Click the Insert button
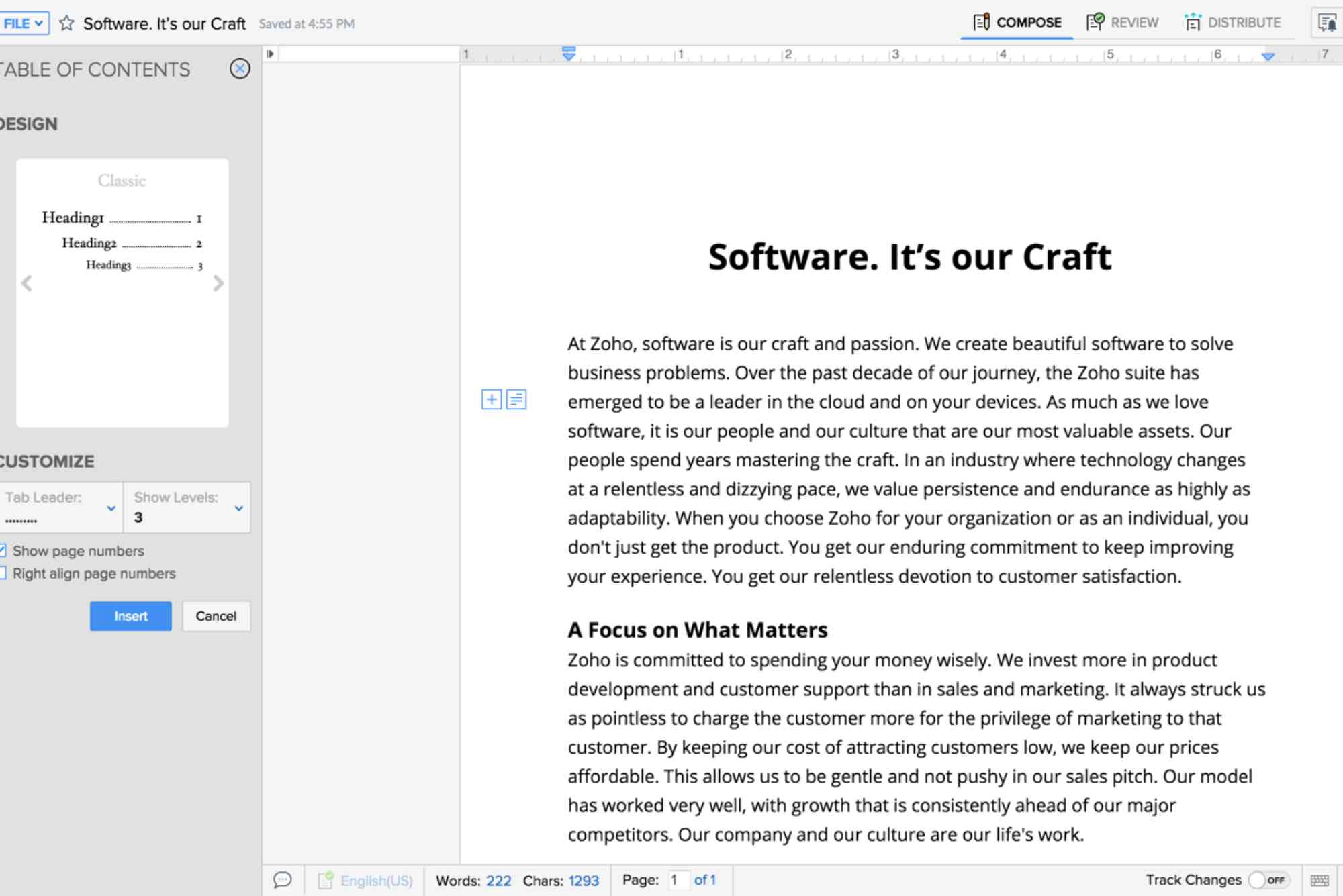 [130, 616]
